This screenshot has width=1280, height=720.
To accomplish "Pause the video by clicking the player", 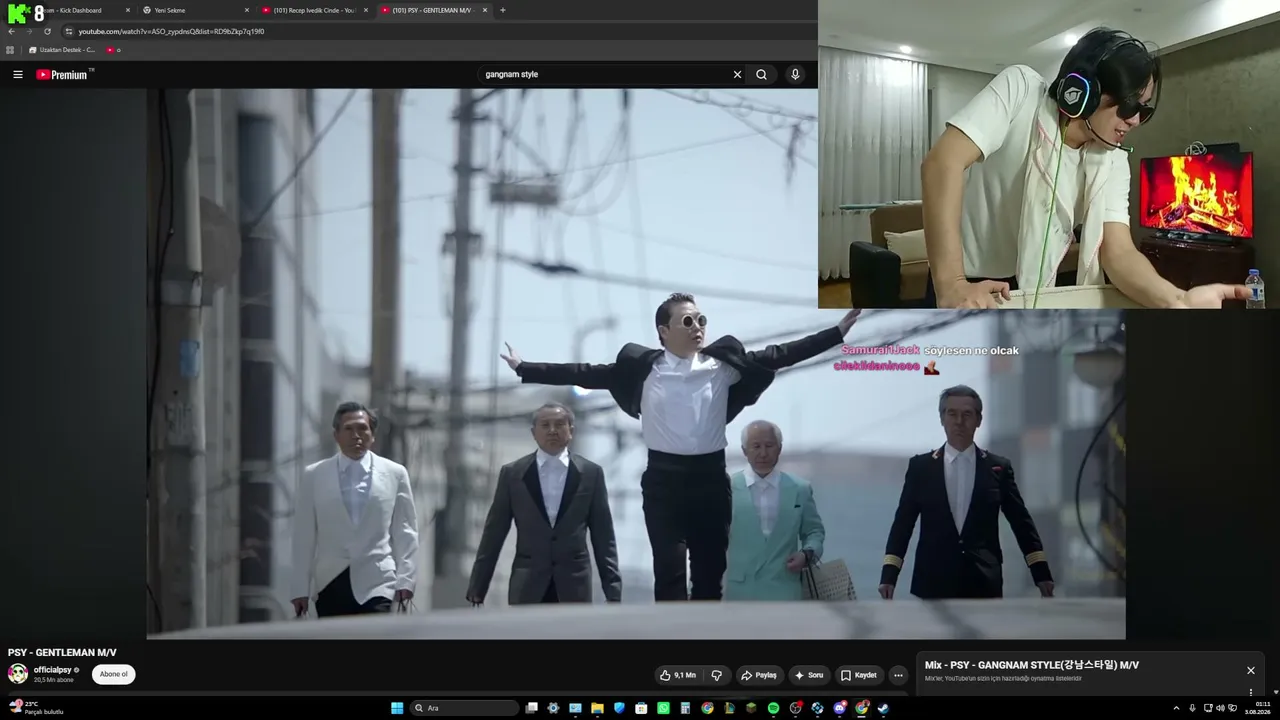I will pos(636,364).
